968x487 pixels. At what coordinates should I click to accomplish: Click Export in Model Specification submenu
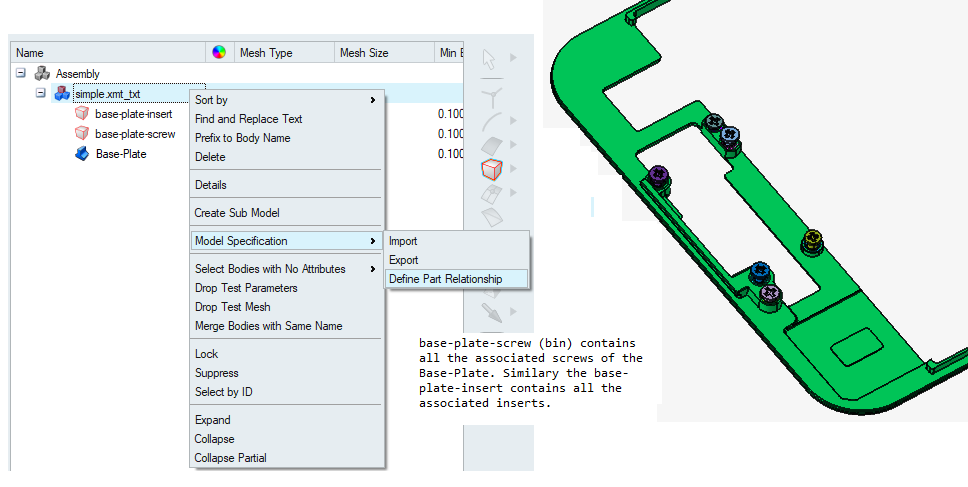point(404,260)
